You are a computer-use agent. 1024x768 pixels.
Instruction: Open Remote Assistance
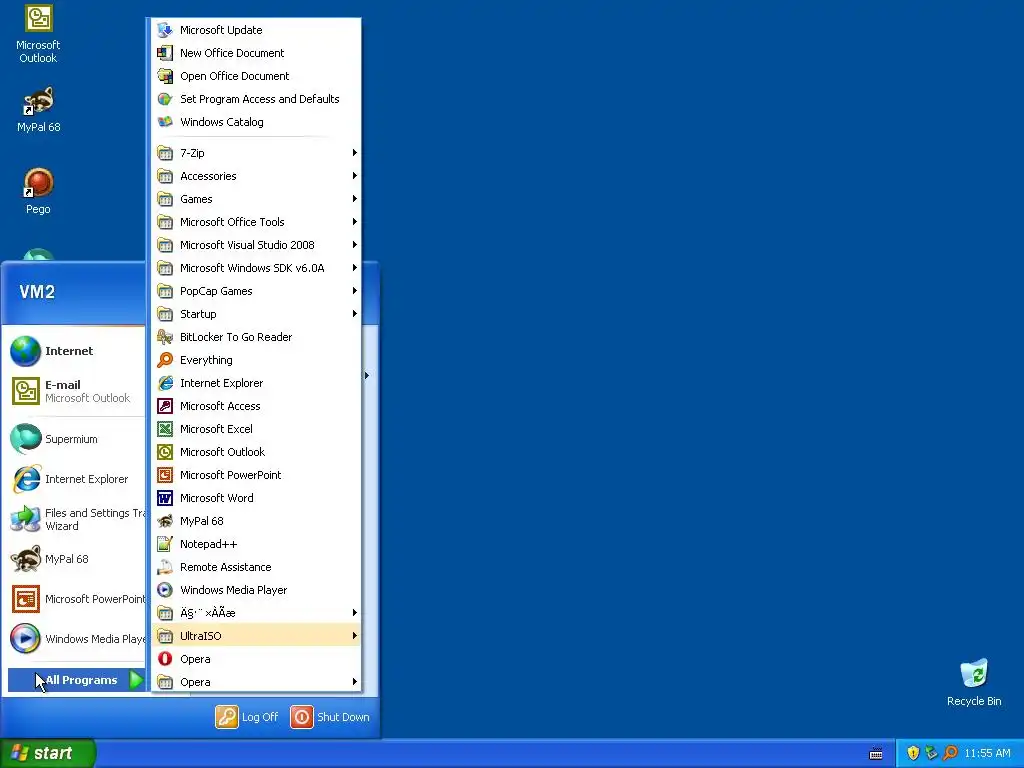(x=256, y=567)
